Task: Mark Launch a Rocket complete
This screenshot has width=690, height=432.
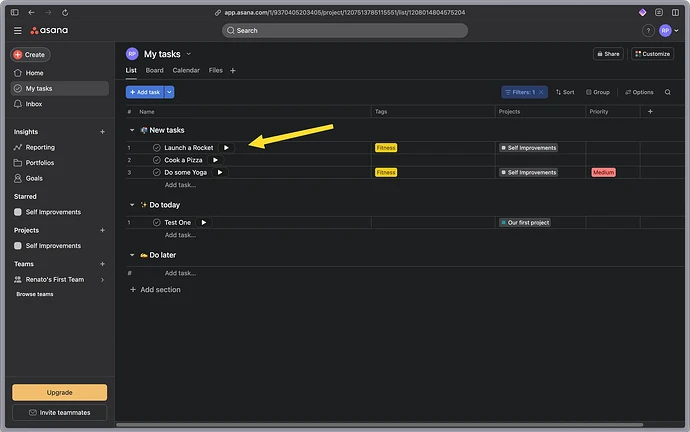Action: [156, 148]
